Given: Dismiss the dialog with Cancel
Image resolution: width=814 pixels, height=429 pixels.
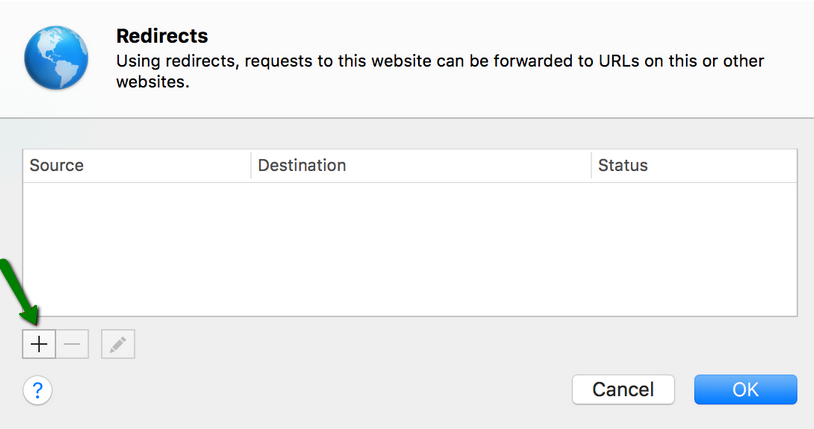Looking at the screenshot, I should pyautogui.click(x=623, y=390).
